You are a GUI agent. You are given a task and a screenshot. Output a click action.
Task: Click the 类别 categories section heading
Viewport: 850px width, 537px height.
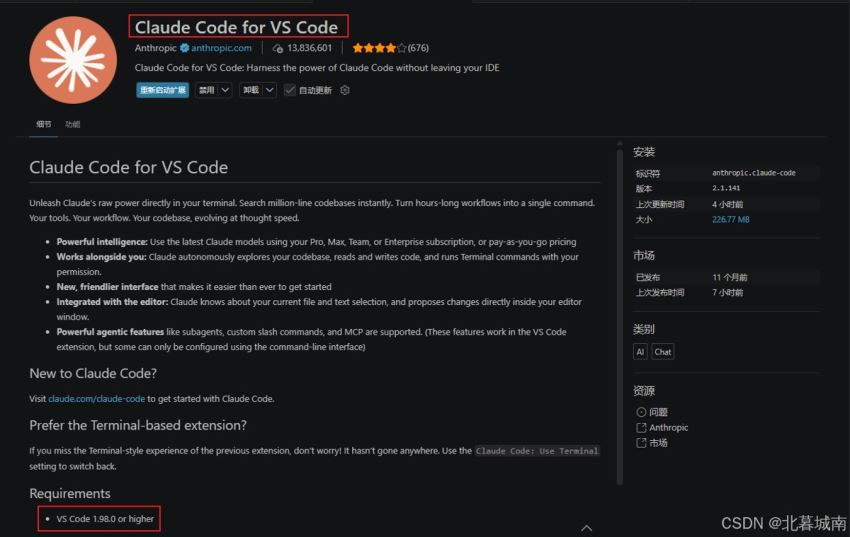(x=644, y=329)
